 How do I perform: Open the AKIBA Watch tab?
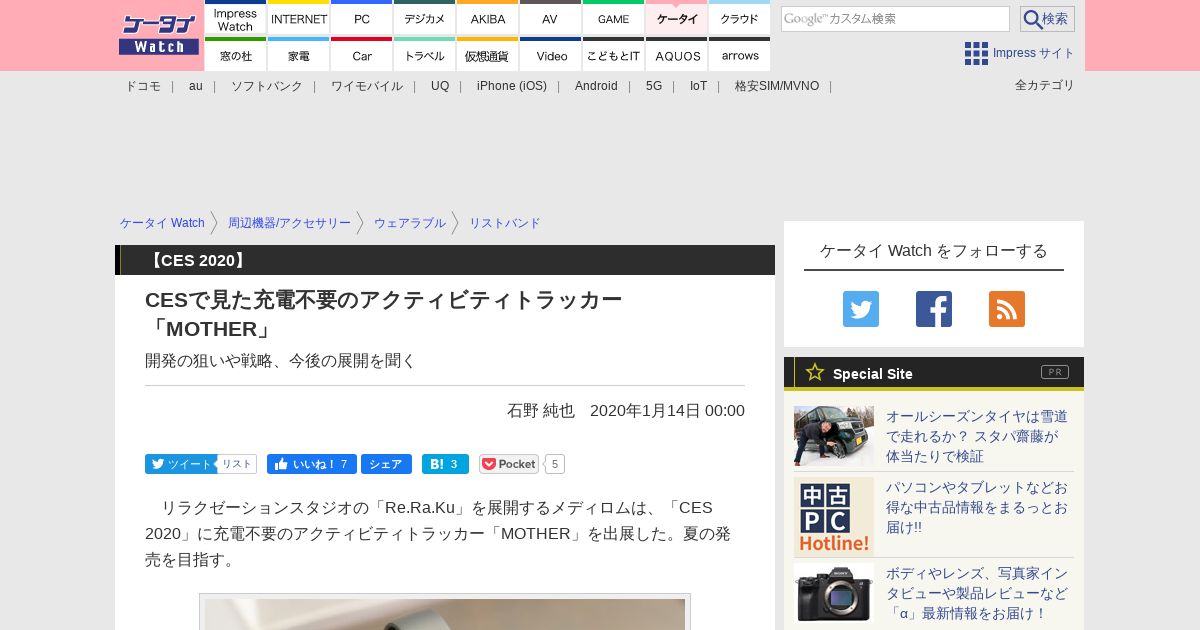(x=488, y=18)
